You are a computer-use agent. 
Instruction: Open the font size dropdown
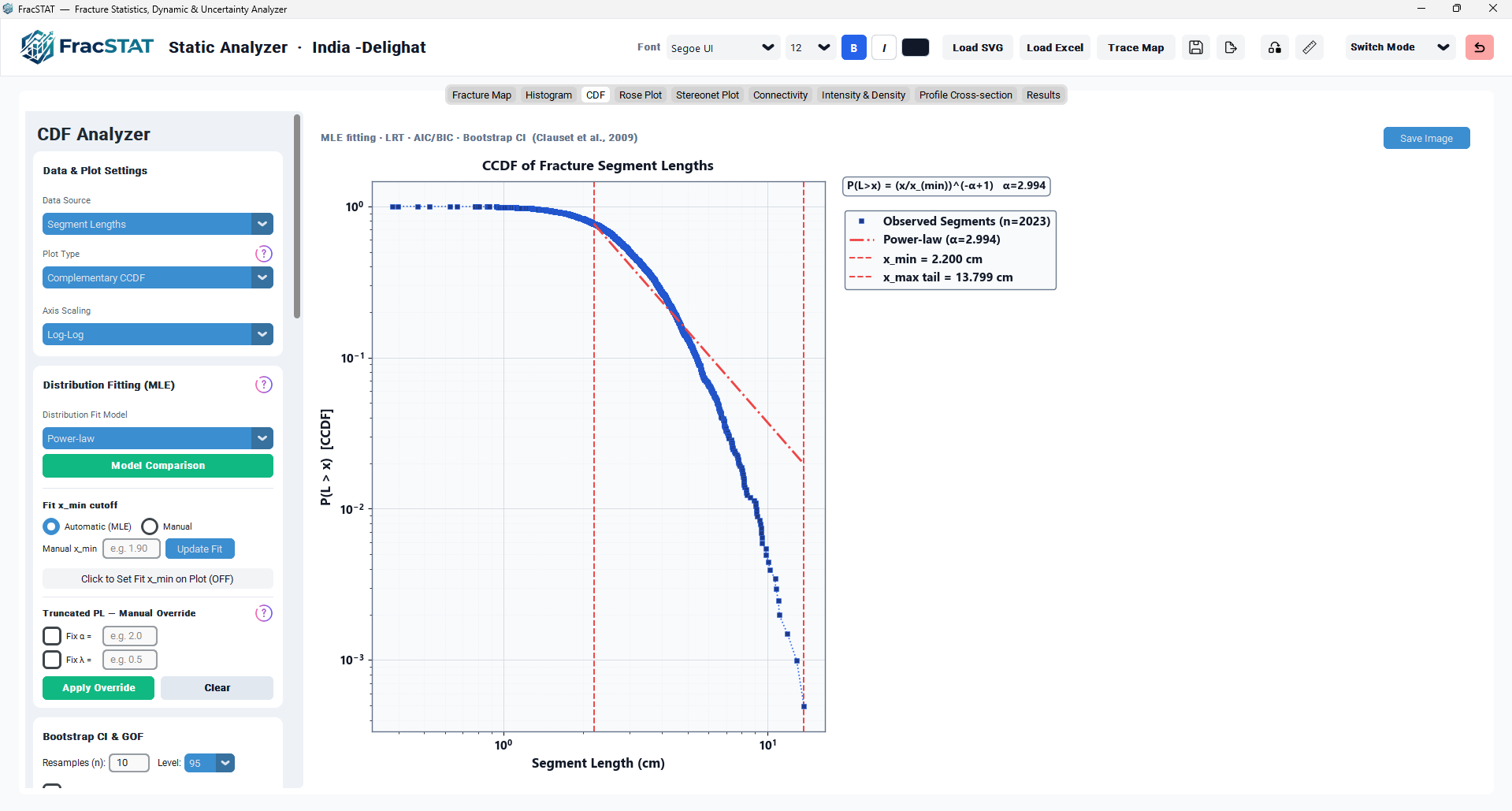point(811,47)
